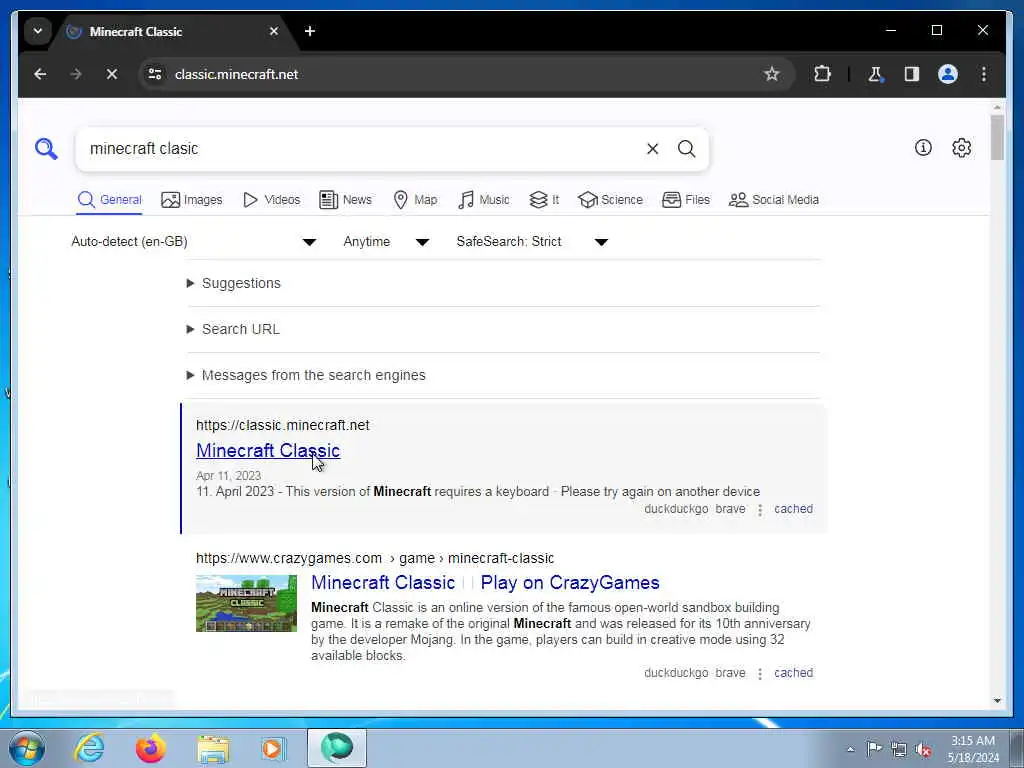Expand Messages from the search engines
Image resolution: width=1024 pixels, height=768 pixels.
click(x=306, y=376)
